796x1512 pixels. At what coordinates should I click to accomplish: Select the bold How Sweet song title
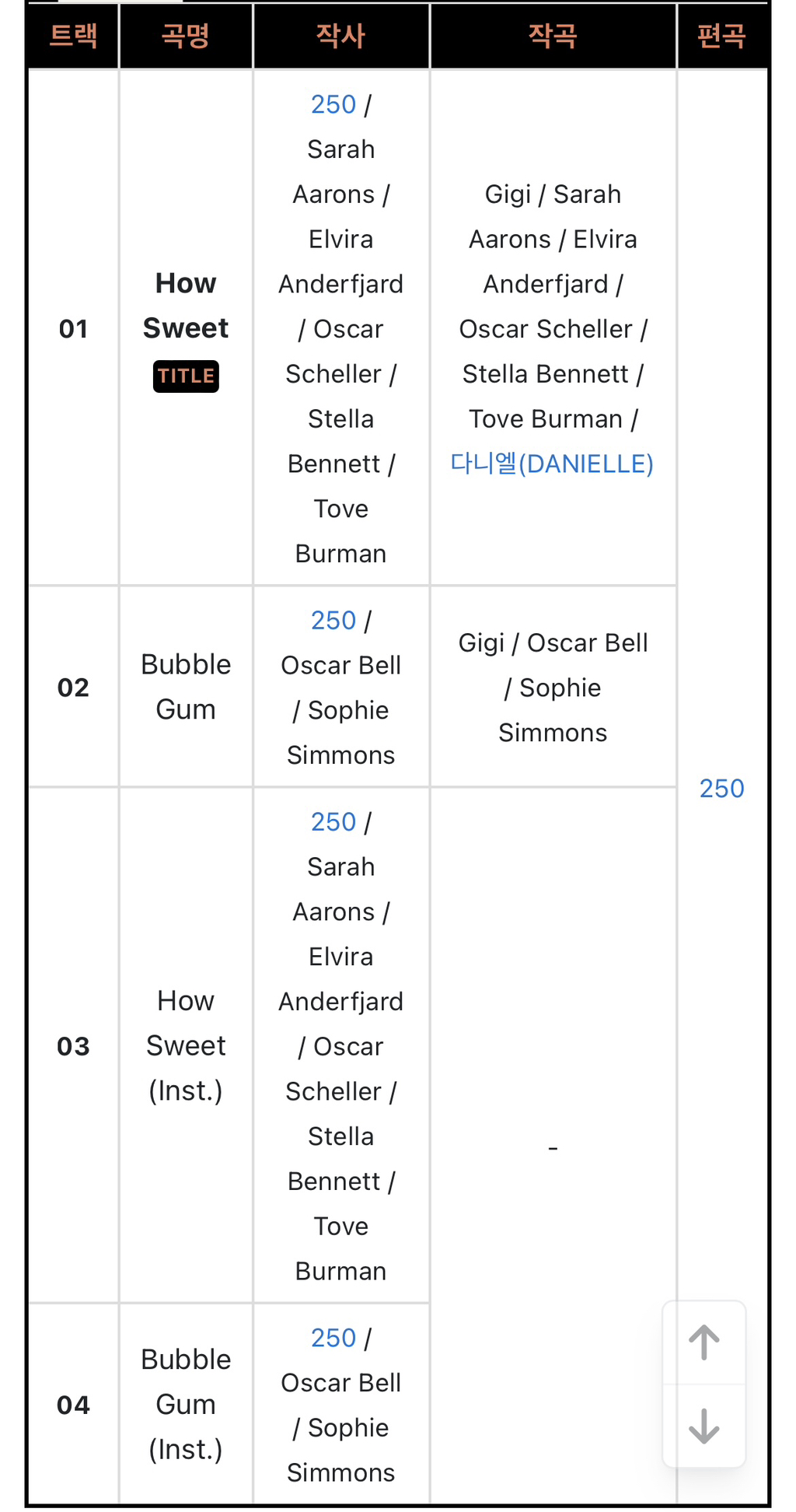coord(186,306)
